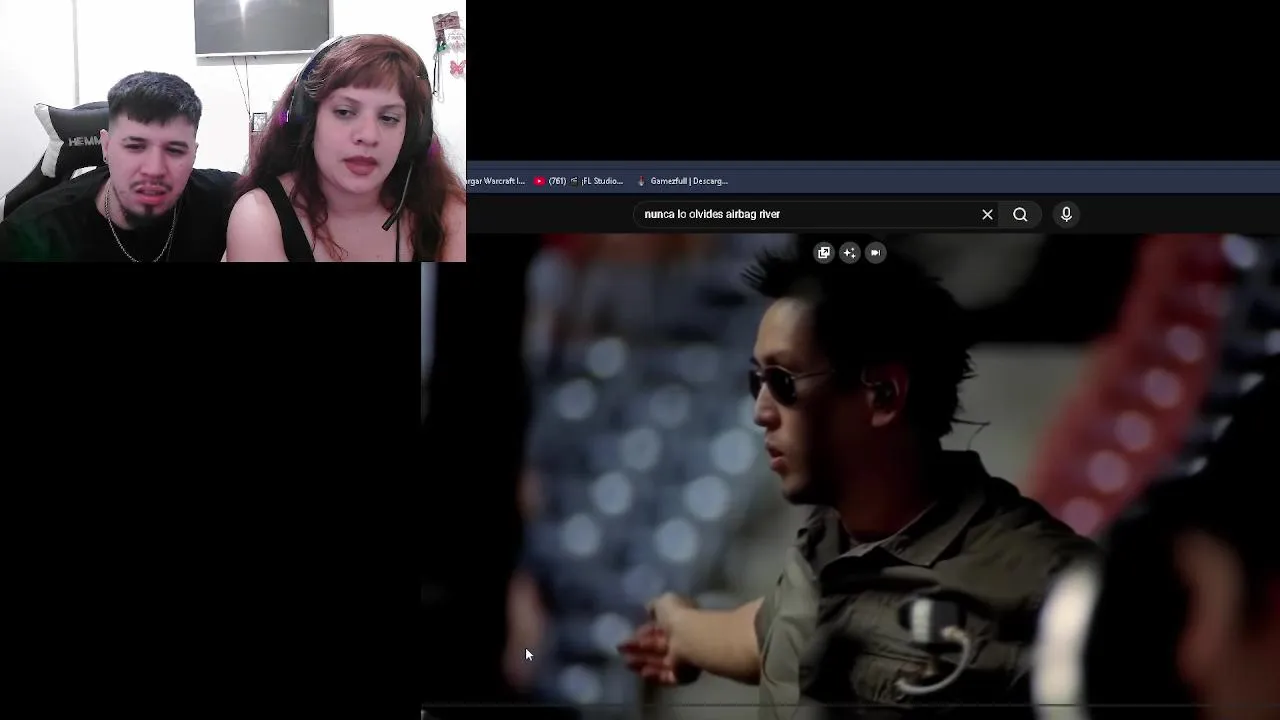
Task: Click the copy frame overlay icon
Action: [824, 253]
